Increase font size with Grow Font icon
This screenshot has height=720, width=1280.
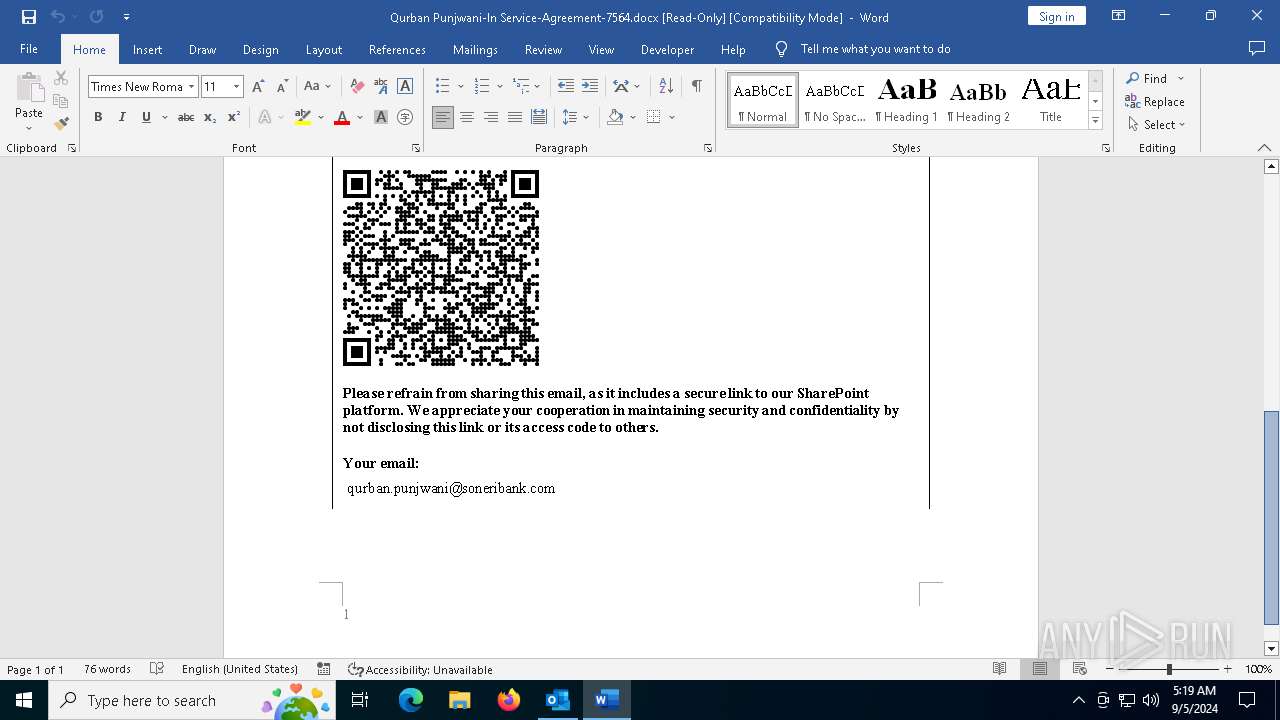coord(258,87)
